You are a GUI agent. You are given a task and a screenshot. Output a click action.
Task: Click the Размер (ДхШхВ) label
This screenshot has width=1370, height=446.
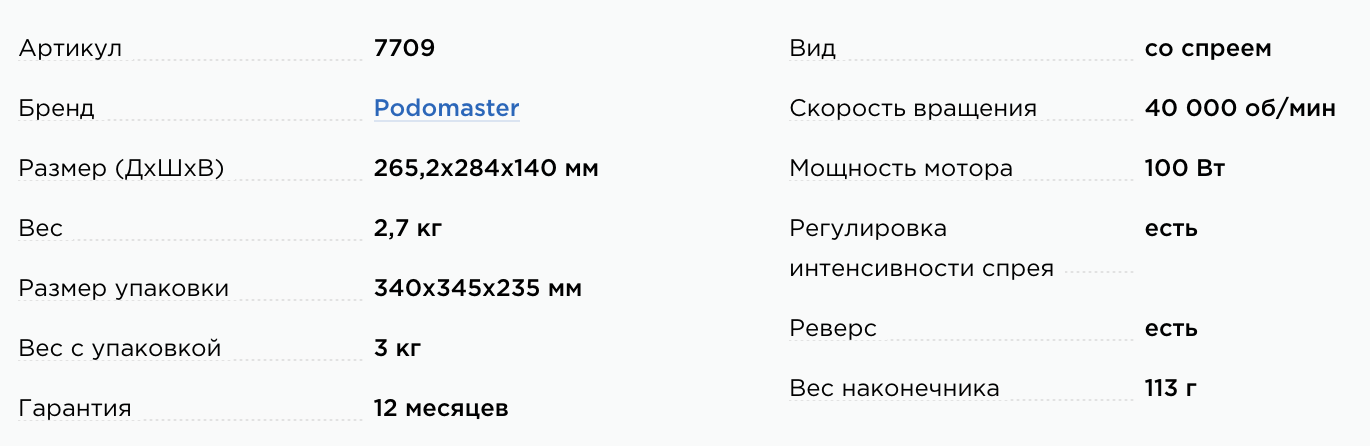(x=121, y=168)
